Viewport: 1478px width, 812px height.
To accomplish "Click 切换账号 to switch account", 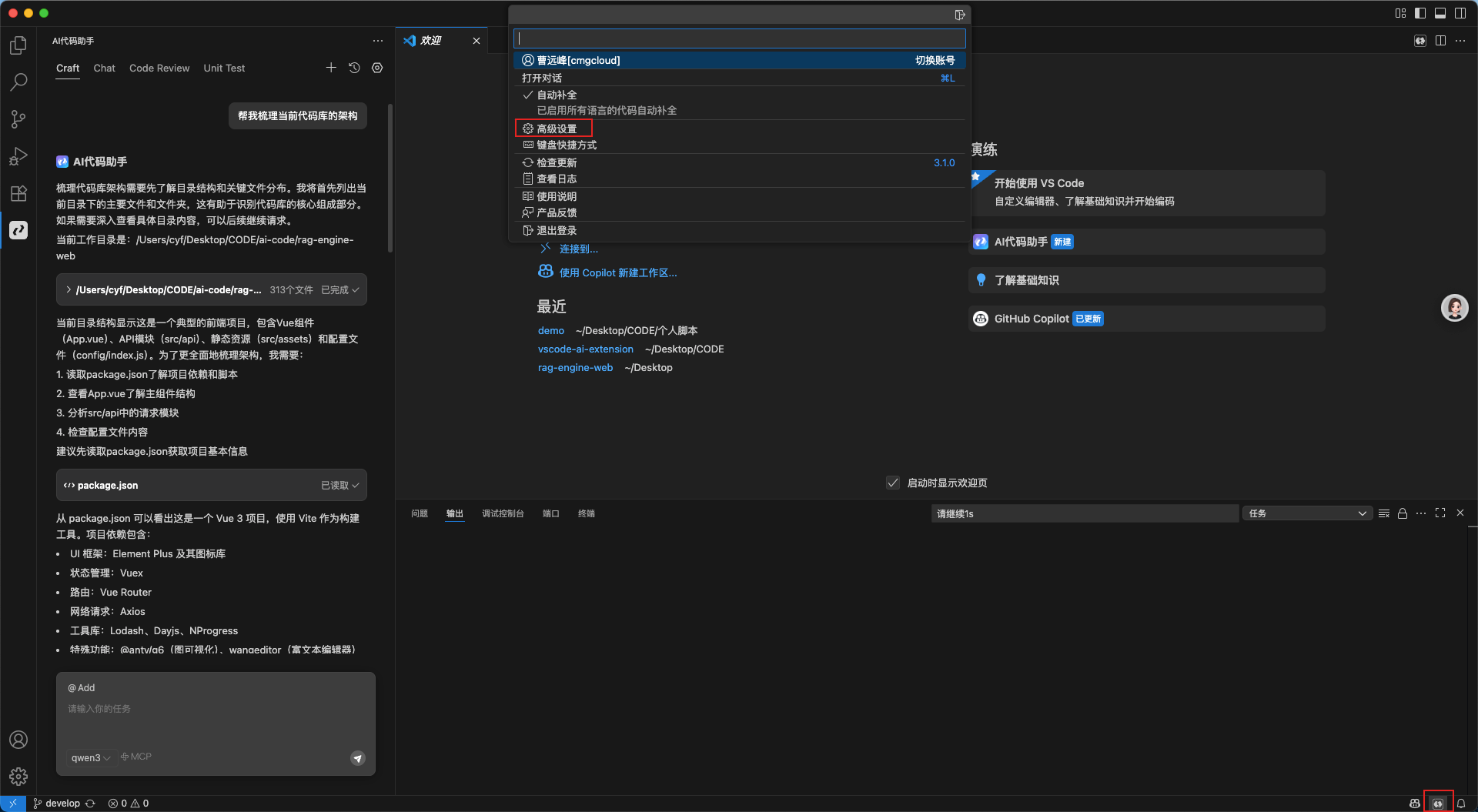I will pos(935,61).
